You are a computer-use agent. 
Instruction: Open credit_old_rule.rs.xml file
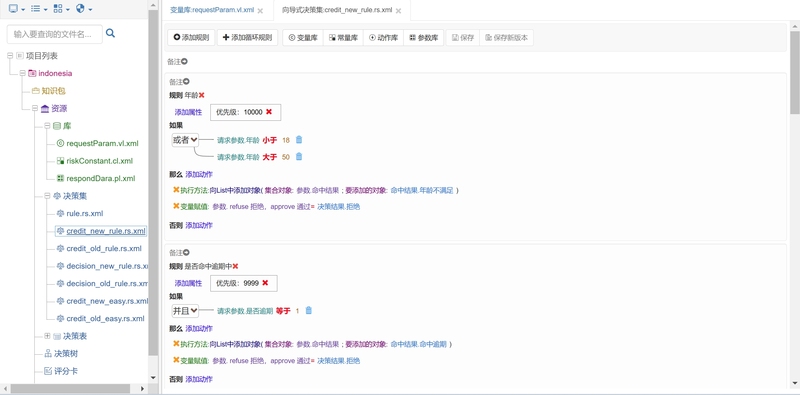(x=104, y=249)
